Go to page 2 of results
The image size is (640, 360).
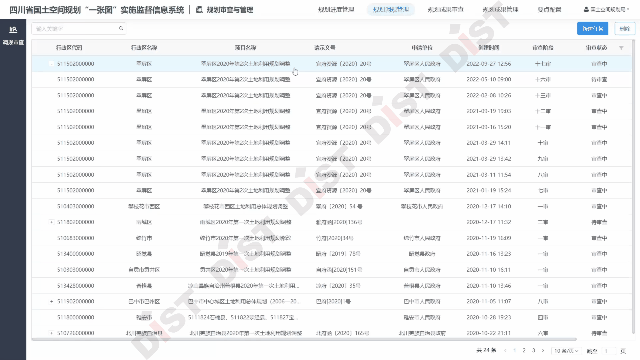click(524, 350)
